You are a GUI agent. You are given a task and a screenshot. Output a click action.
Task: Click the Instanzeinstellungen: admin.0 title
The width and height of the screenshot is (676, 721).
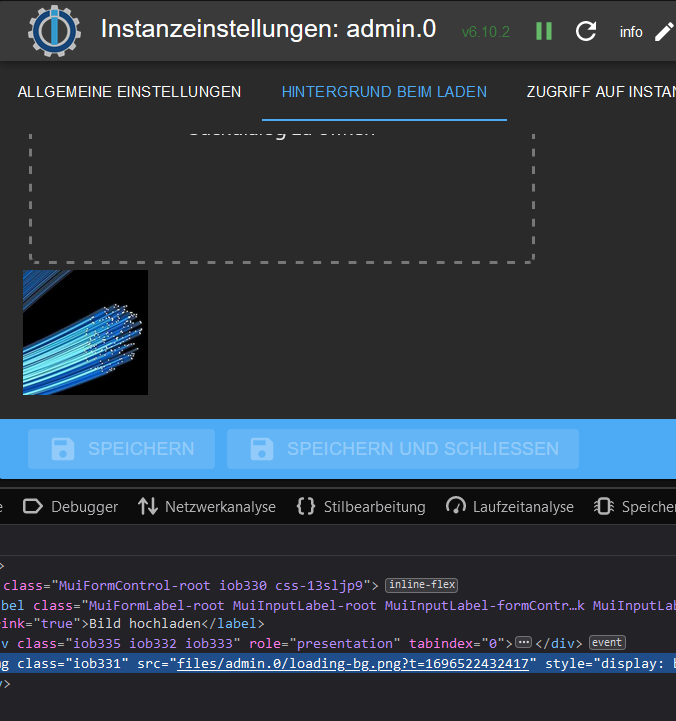tap(269, 29)
